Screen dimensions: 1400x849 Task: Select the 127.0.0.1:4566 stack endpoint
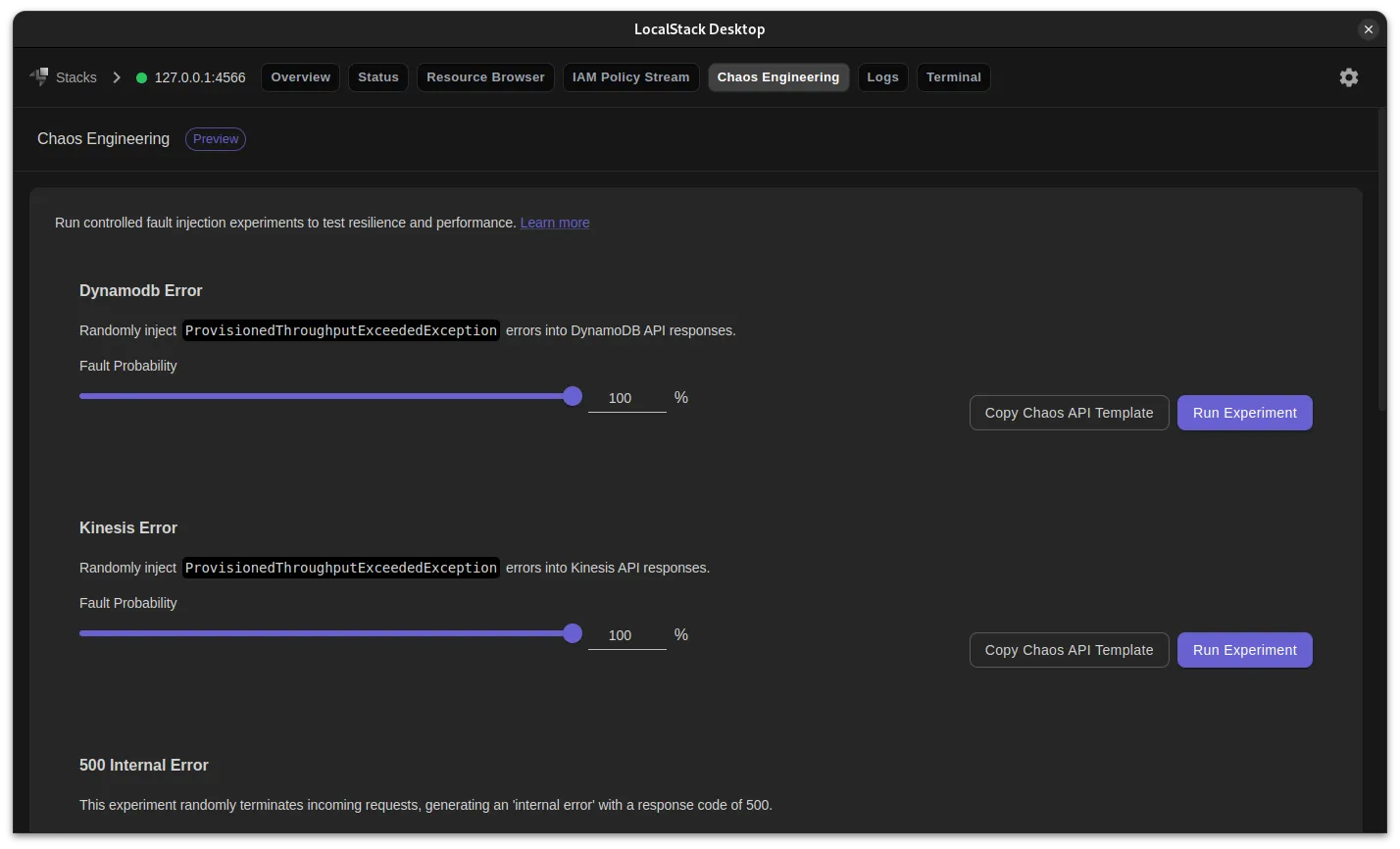coord(197,76)
